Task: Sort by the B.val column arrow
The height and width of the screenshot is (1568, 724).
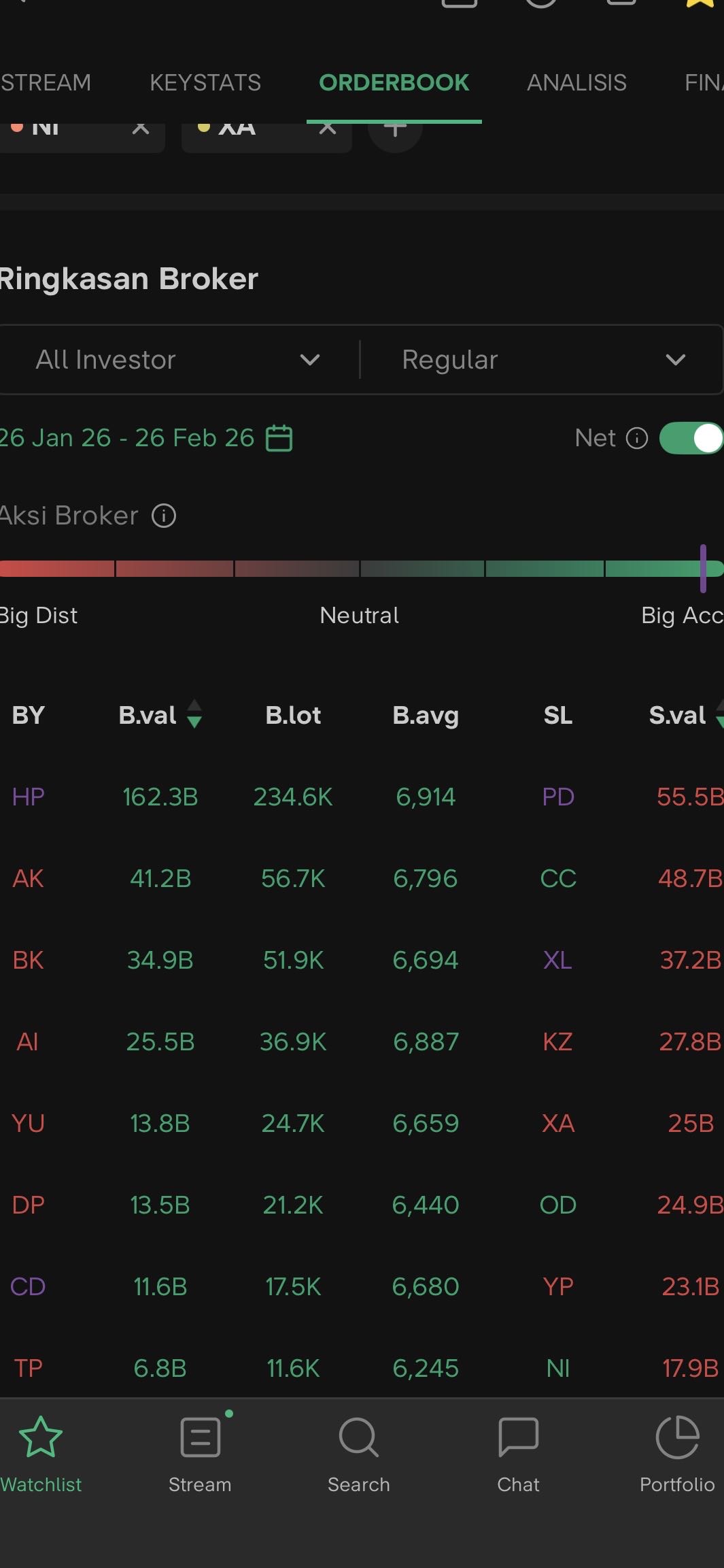Action: point(194,714)
